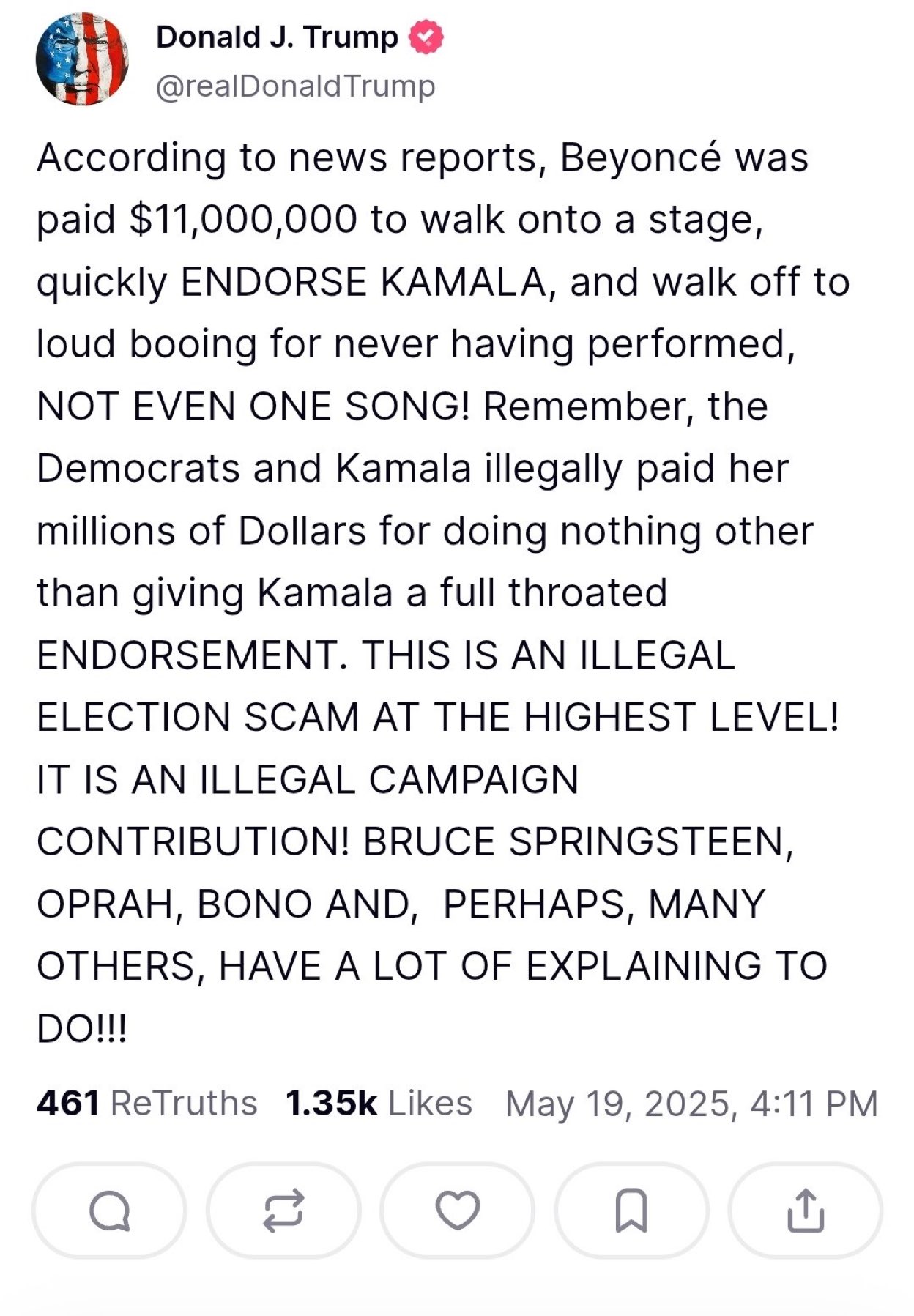View the 461 ReTruths list

(146, 1103)
